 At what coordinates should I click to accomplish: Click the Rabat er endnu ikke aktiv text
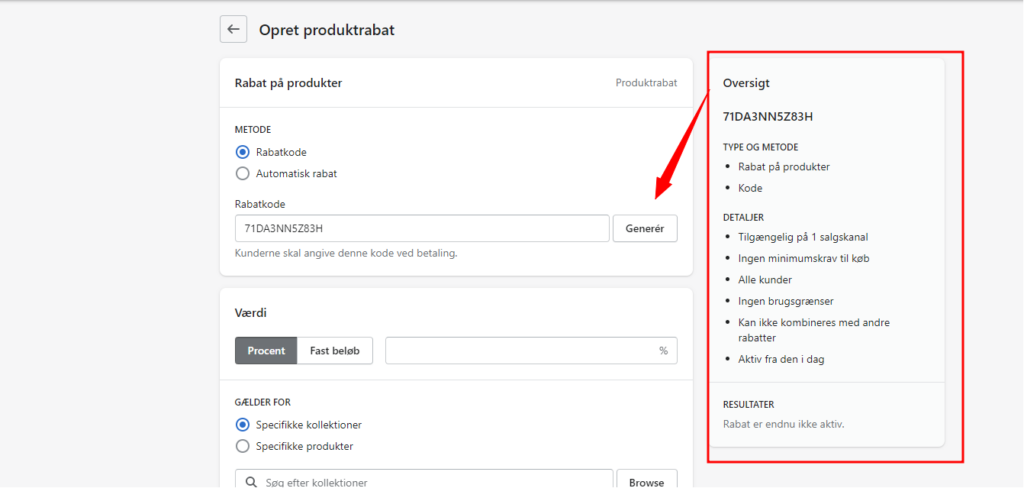coord(784,425)
